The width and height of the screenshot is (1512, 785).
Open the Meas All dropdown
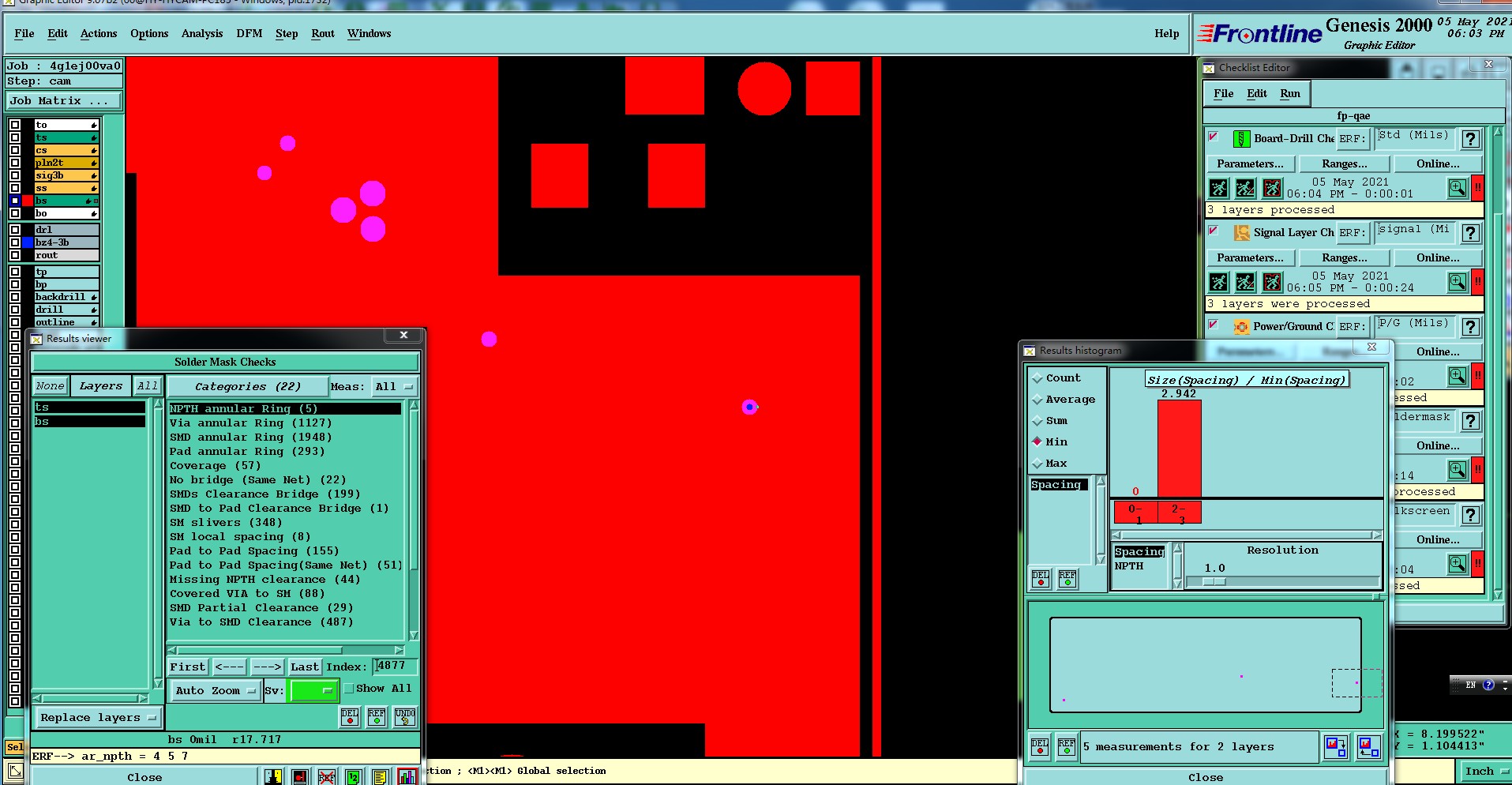tap(394, 387)
